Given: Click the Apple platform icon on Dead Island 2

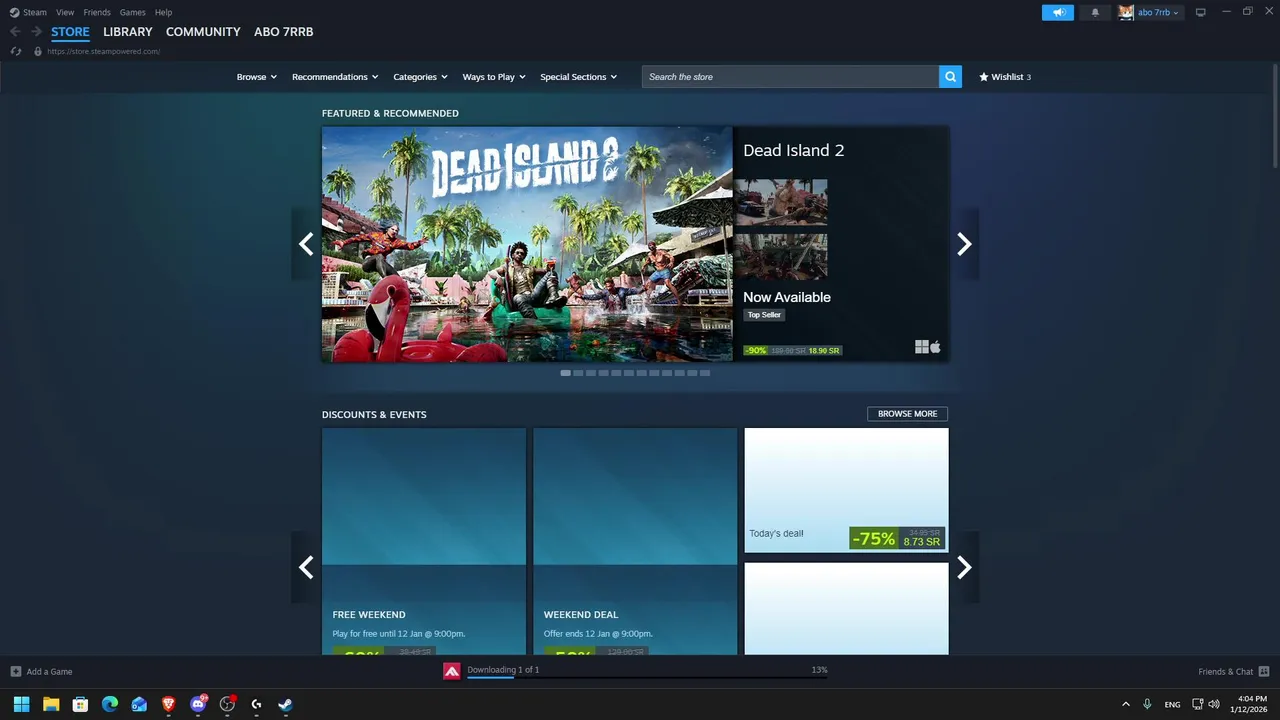Looking at the screenshot, I should (x=936, y=347).
